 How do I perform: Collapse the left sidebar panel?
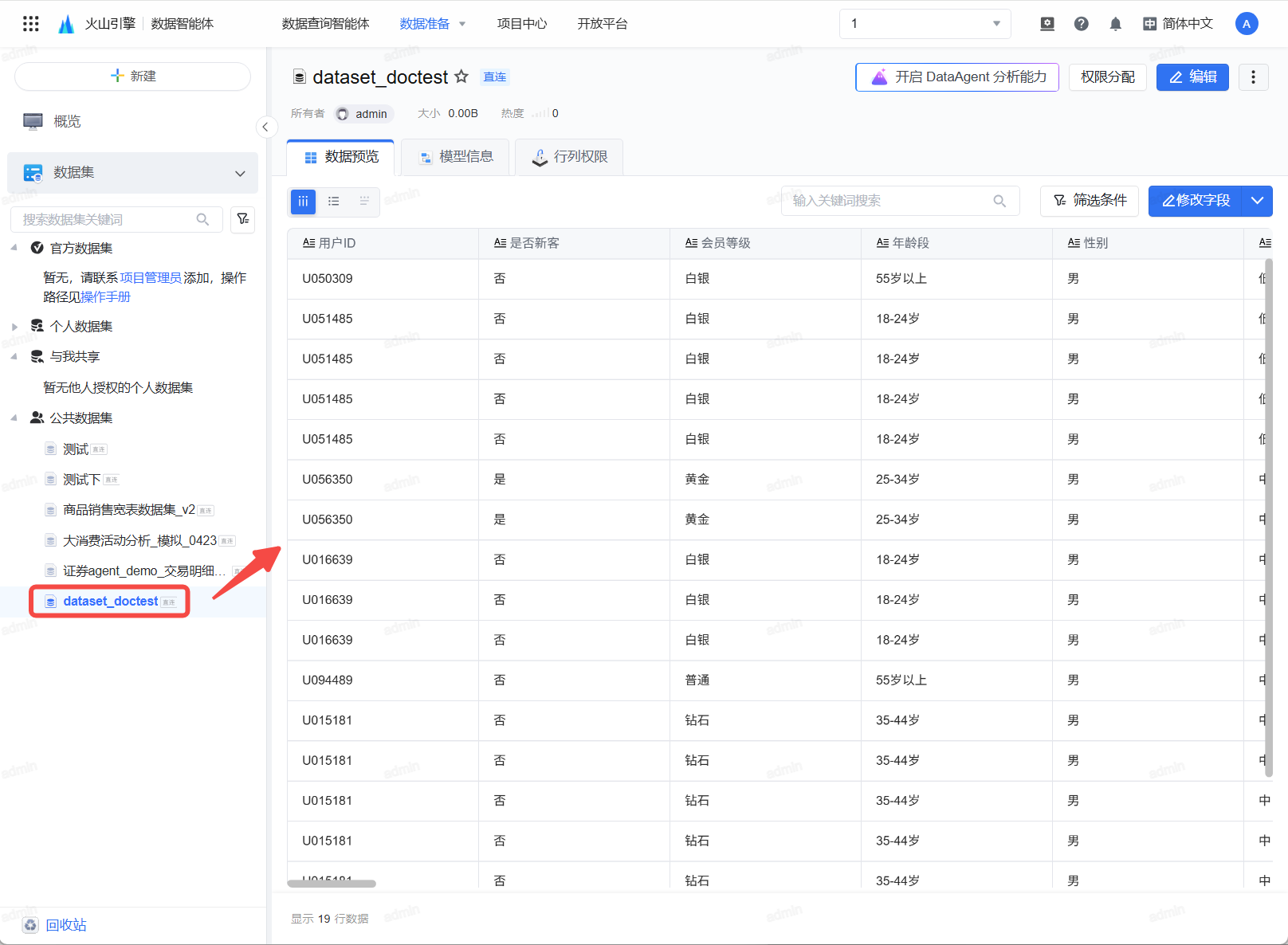click(265, 127)
